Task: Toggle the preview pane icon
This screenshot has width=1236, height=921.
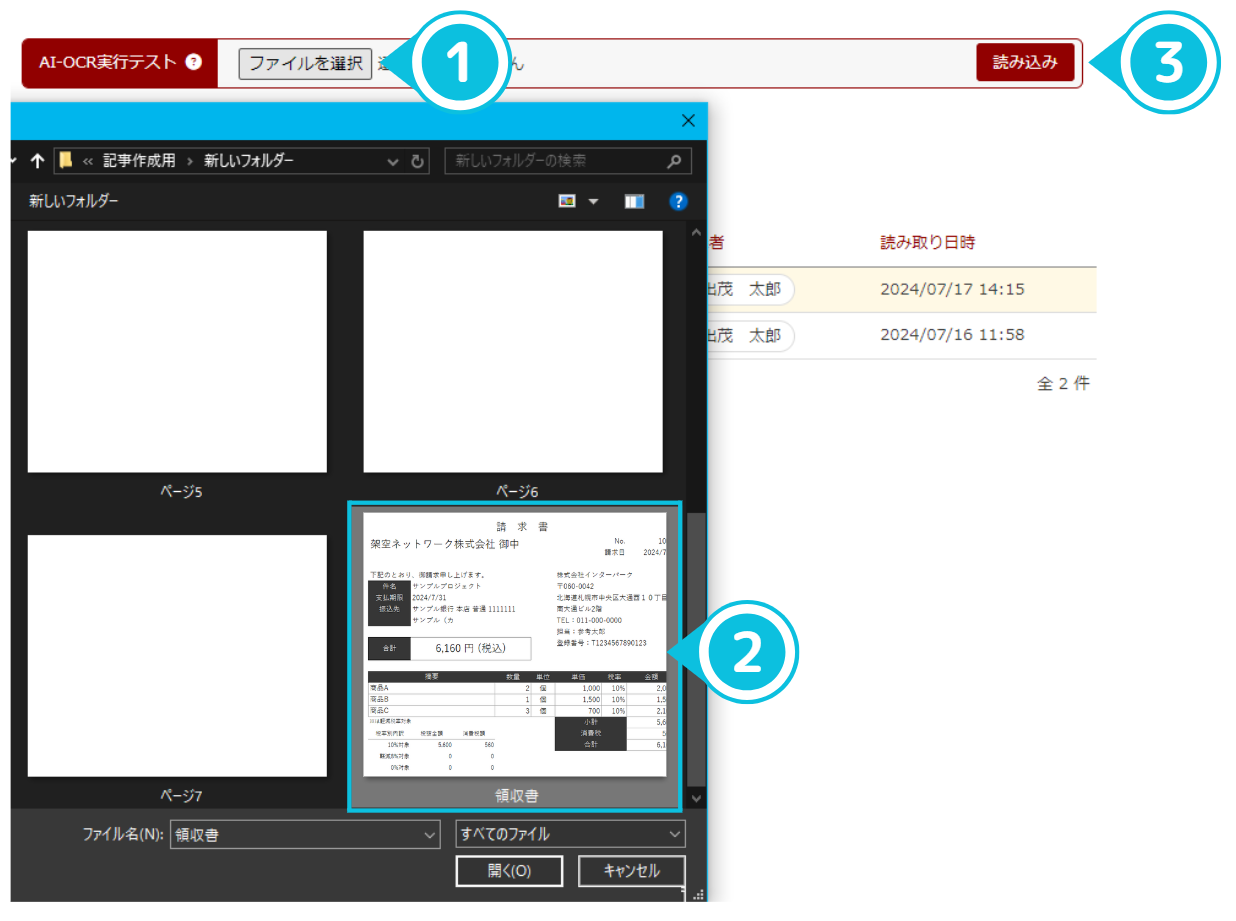Action: click(x=635, y=201)
